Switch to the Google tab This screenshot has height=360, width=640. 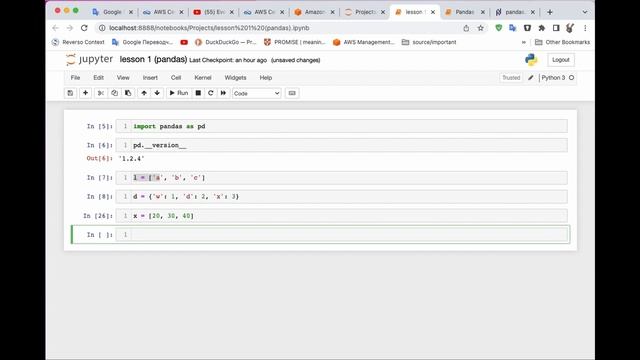point(112,12)
